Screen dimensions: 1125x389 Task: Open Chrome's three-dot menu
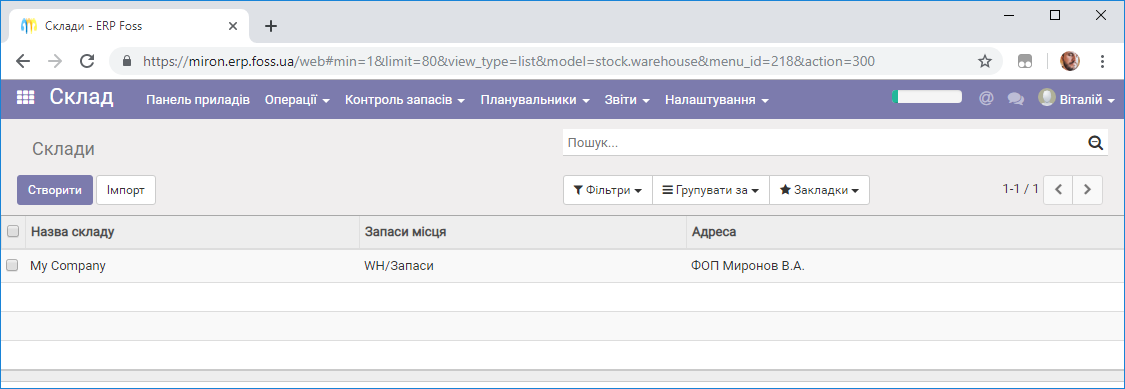[1103, 61]
